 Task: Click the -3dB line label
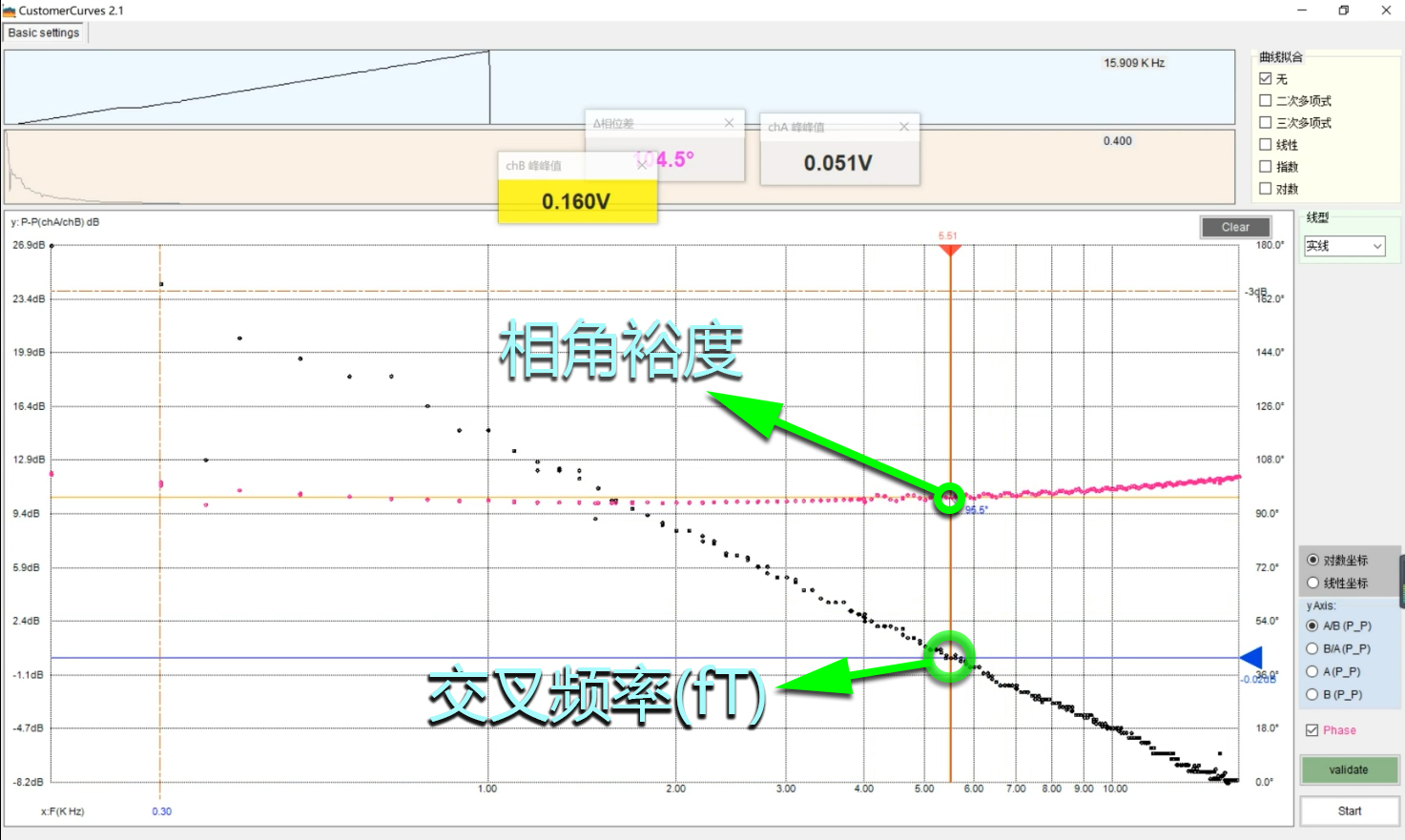(1255, 292)
